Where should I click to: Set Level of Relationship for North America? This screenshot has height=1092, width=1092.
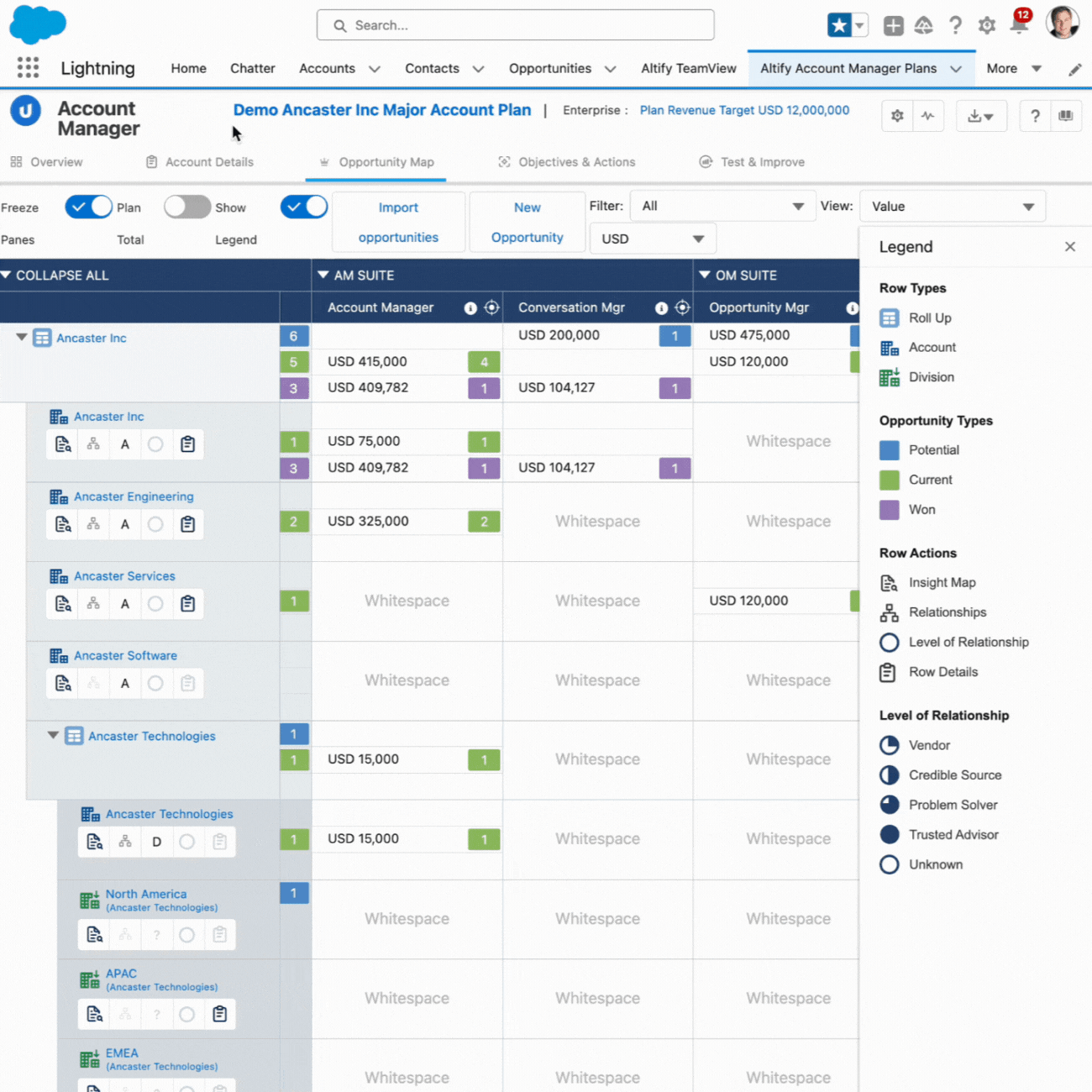[187, 934]
